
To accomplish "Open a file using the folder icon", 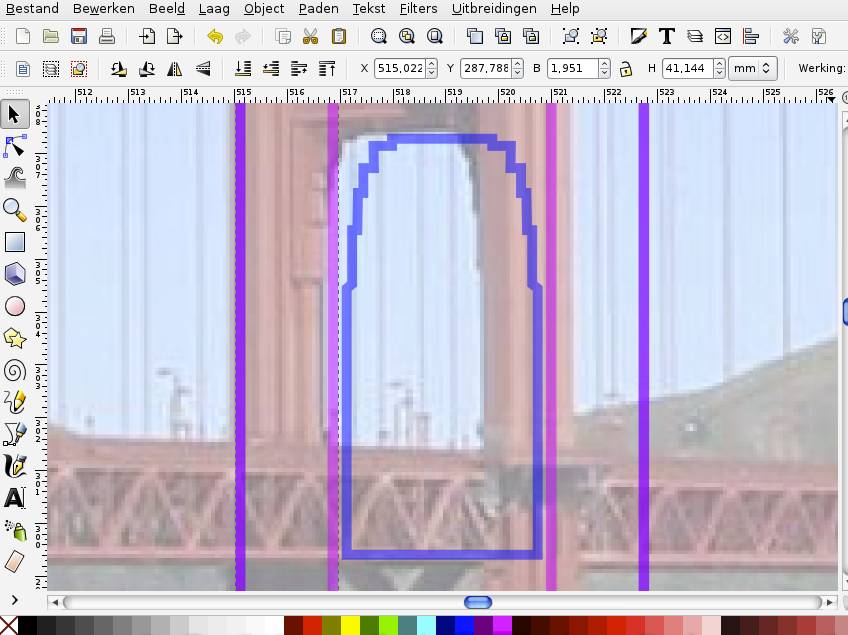I will [x=51, y=36].
